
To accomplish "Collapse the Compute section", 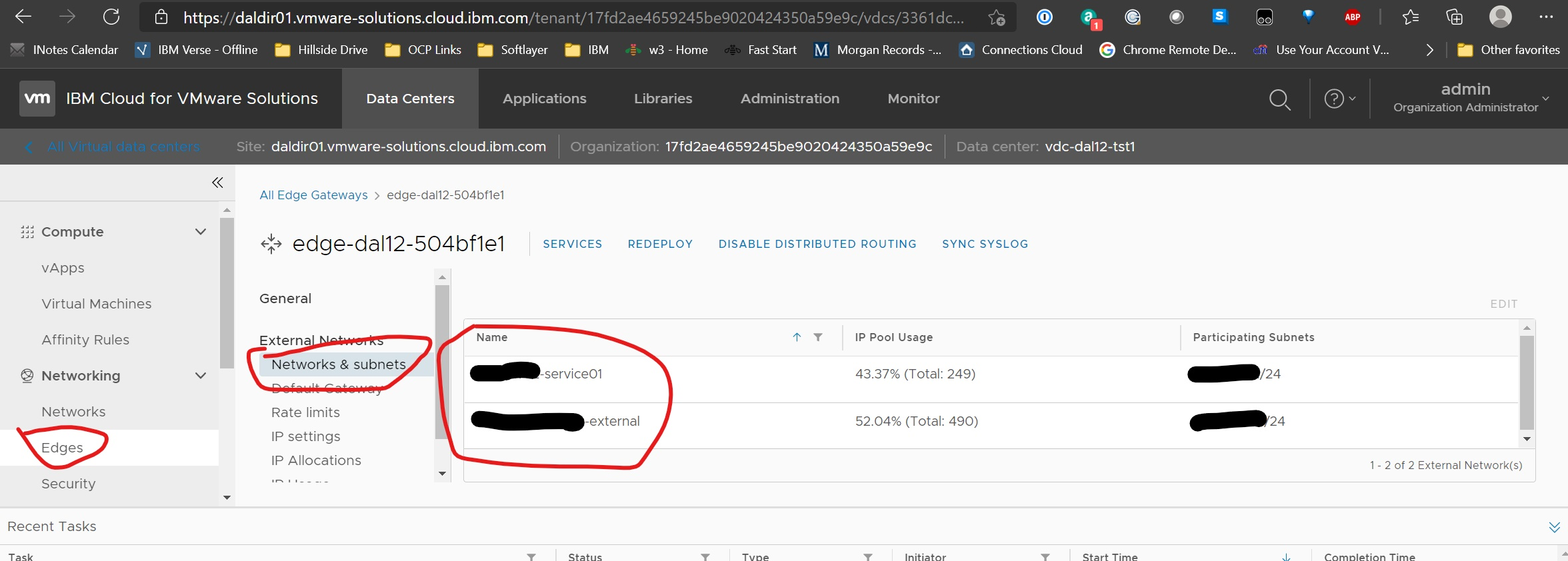I will click(200, 232).
